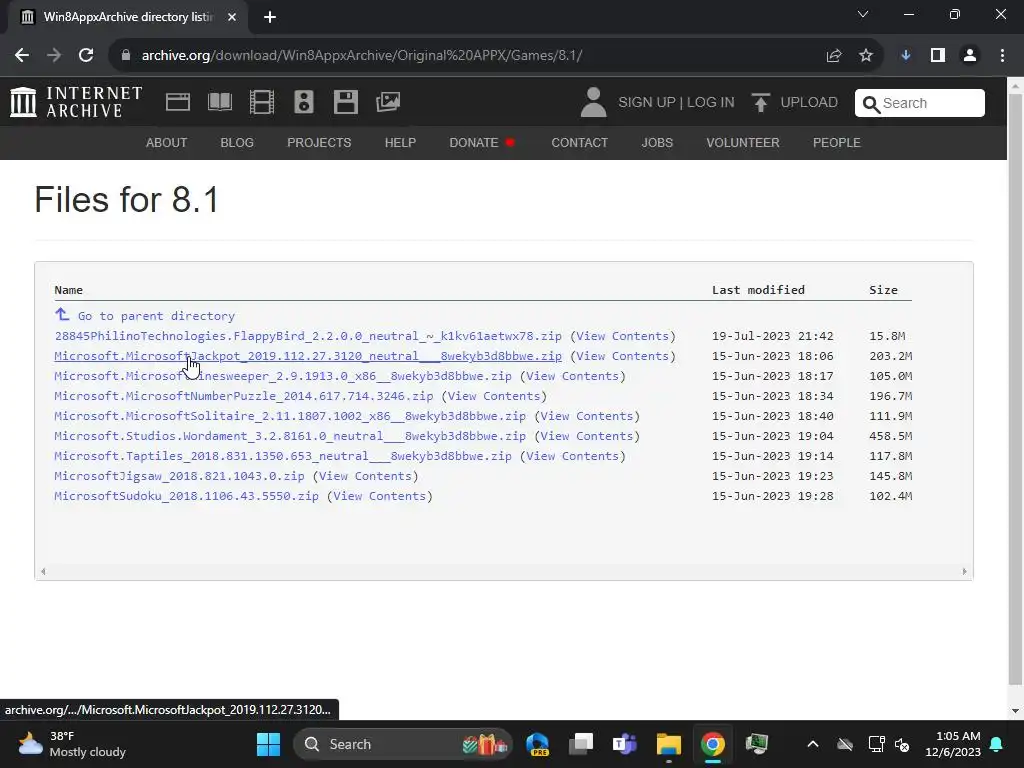This screenshot has width=1024, height=768.
Task: View Contents of FlappyBird zip
Action: pos(622,336)
